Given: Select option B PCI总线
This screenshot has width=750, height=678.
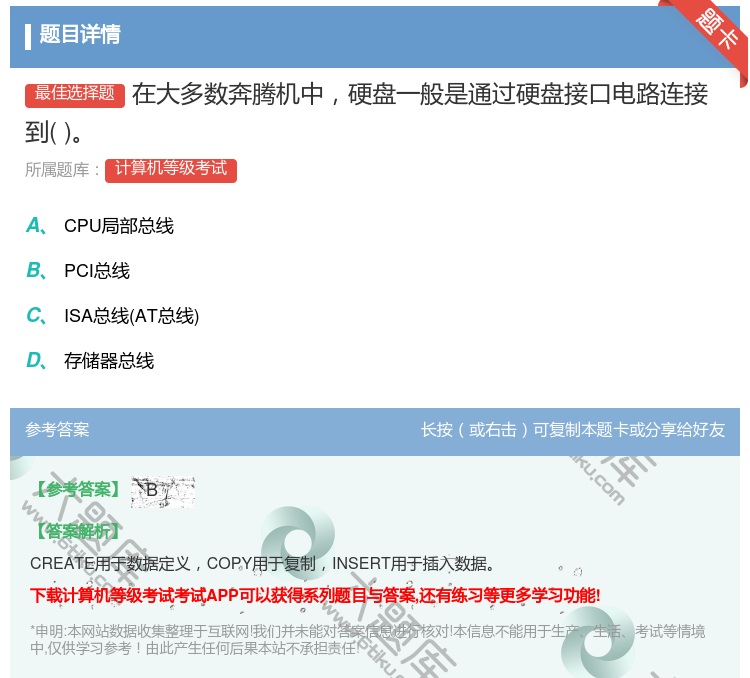Looking at the screenshot, I should coord(78,271).
